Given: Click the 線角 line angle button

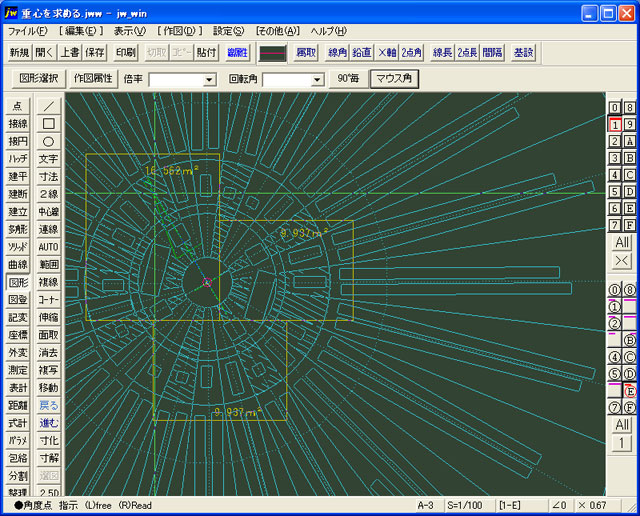Looking at the screenshot, I should coord(337,53).
